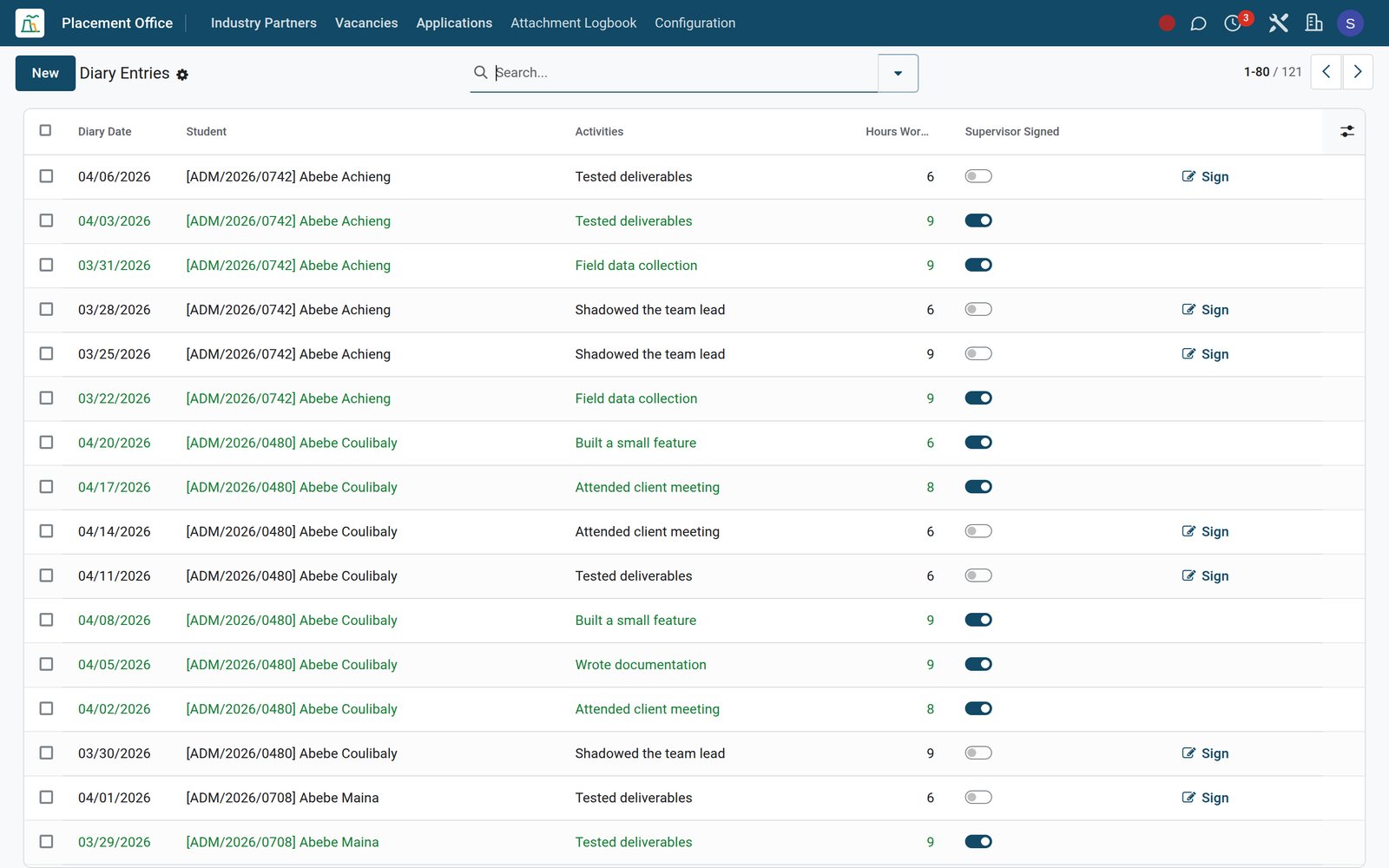Sign the 04/06/2026 Abebe Achieng entry
Viewport: 1389px width, 868px height.
pyautogui.click(x=1205, y=176)
